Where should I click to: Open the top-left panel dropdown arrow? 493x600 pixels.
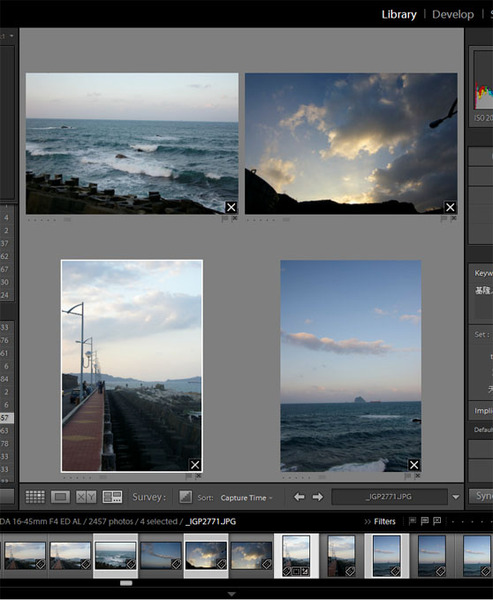pyautogui.click(x=11, y=36)
